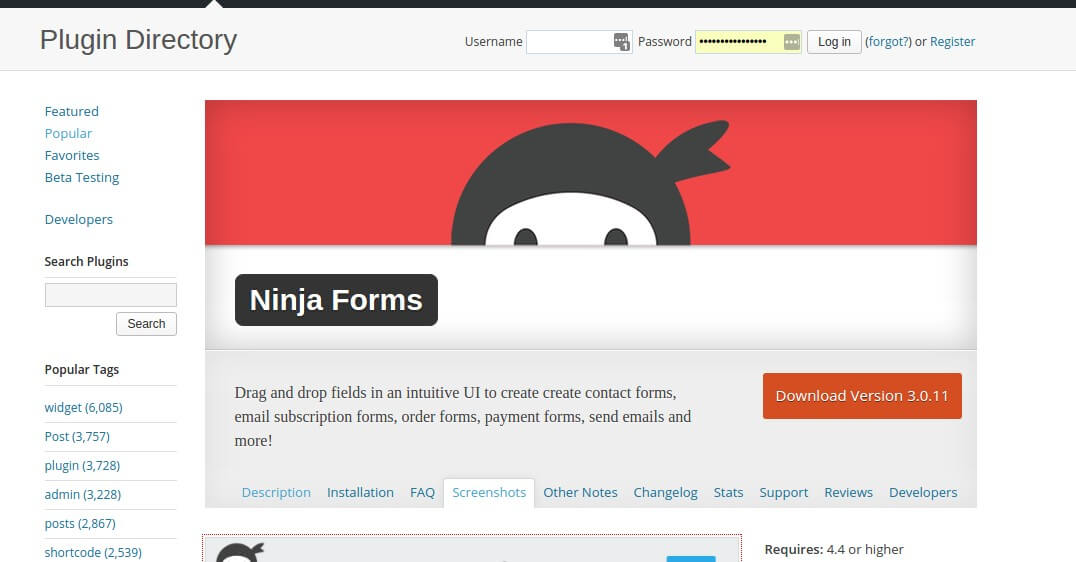
Task: Click the Search button
Action: 146,324
